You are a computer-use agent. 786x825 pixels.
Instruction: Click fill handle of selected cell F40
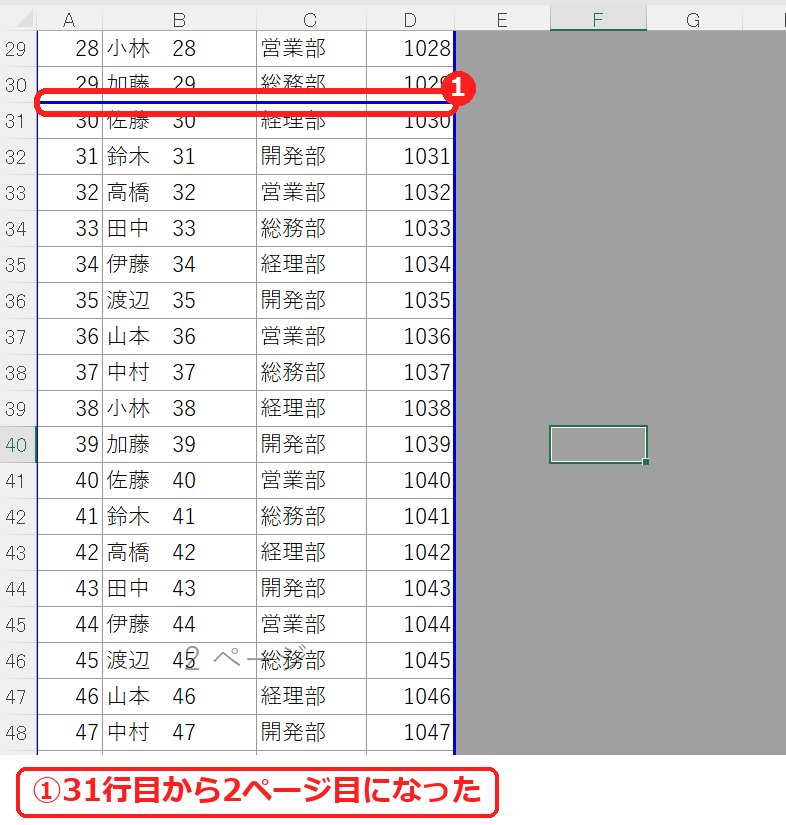click(x=646, y=462)
